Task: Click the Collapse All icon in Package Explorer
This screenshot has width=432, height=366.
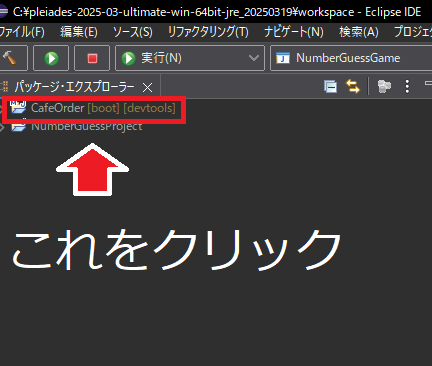Action: tap(330, 87)
